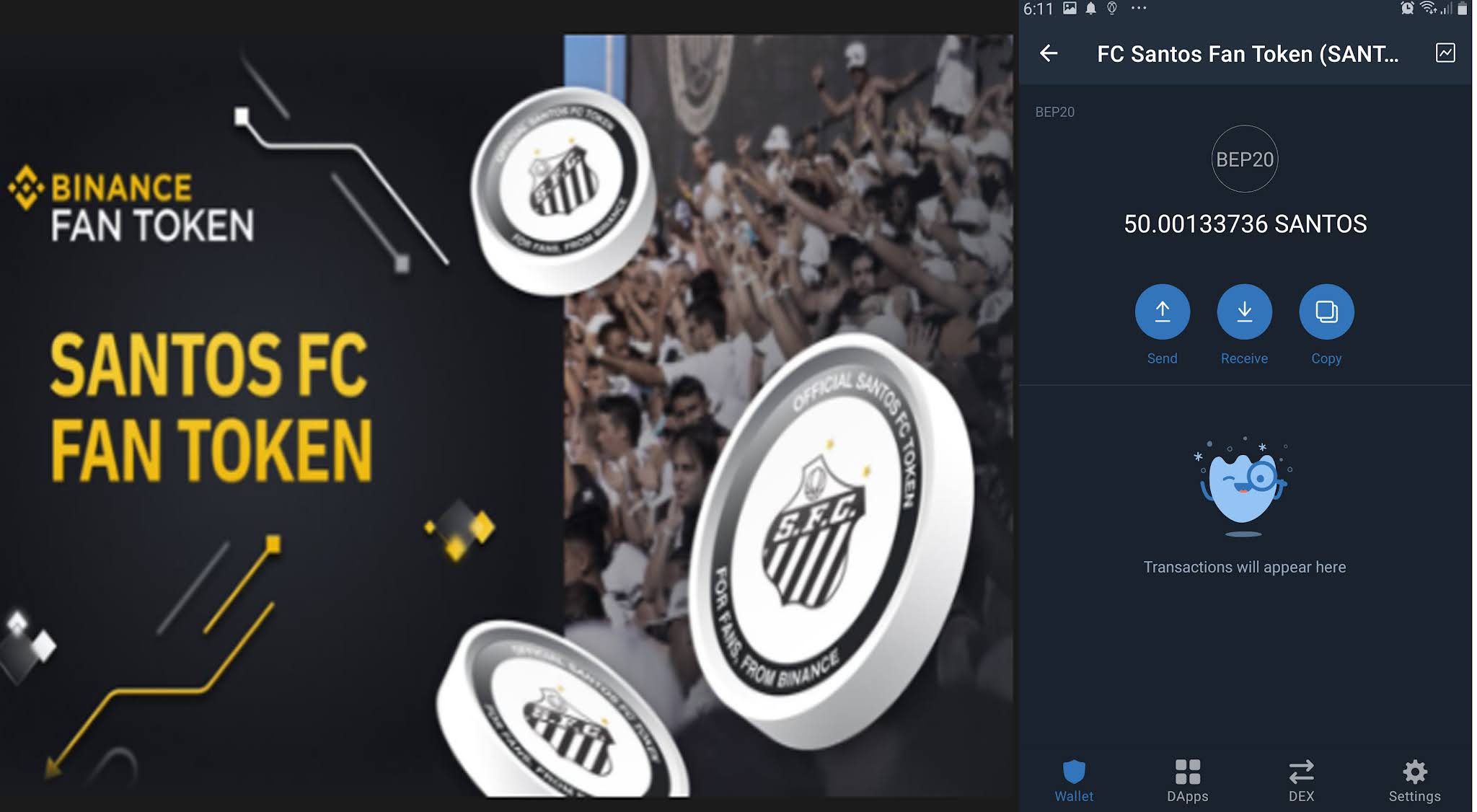Click the large Santos FC coin image
Screen dimensions: 1477x812
click(829, 541)
